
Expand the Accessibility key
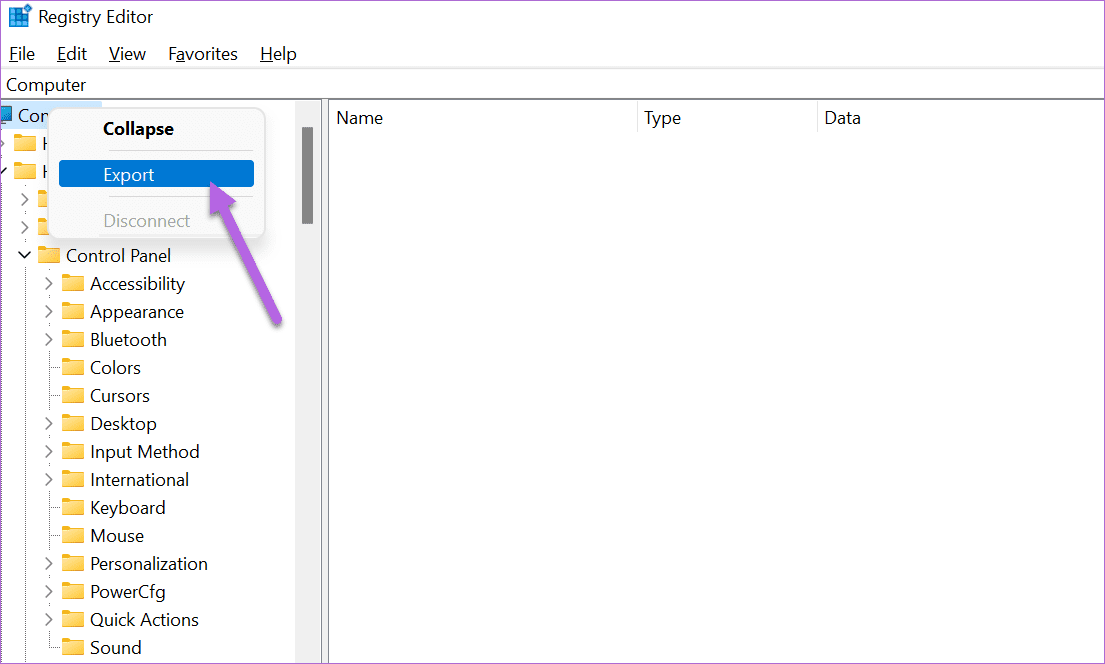tap(49, 283)
